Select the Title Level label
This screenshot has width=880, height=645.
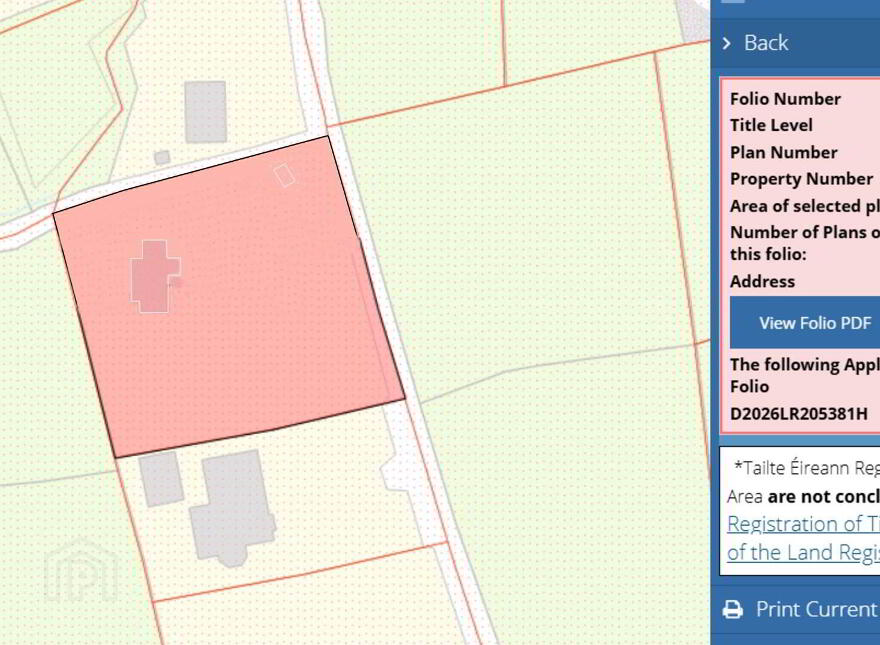tap(771, 125)
